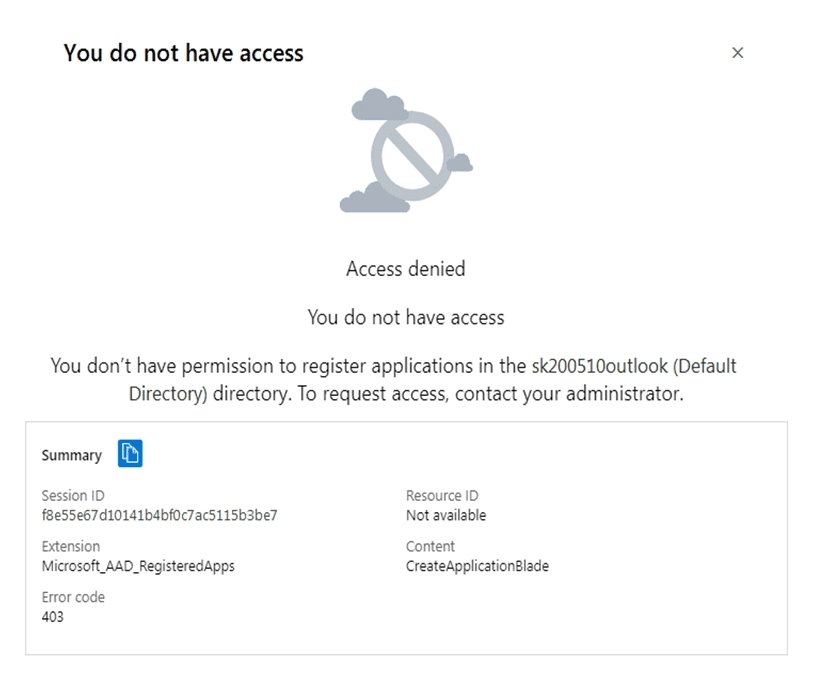Screen dimensions: 819x692
Task: Click the dialog title at the top
Action: click(x=183, y=53)
